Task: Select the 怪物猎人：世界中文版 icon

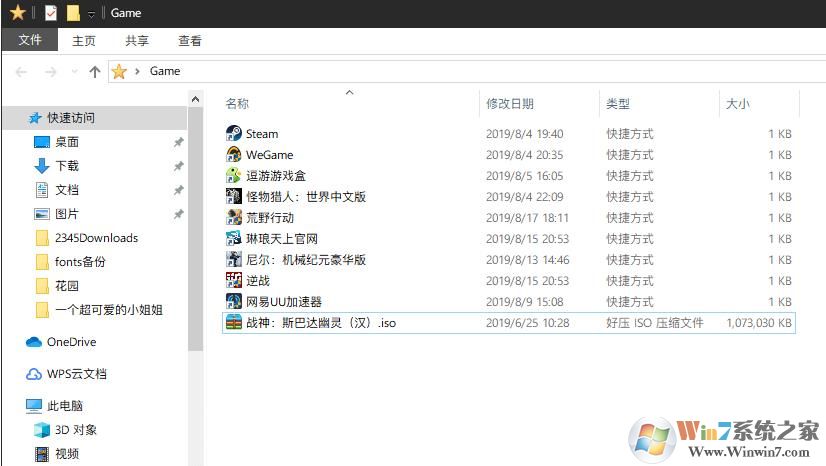Action: coord(233,196)
